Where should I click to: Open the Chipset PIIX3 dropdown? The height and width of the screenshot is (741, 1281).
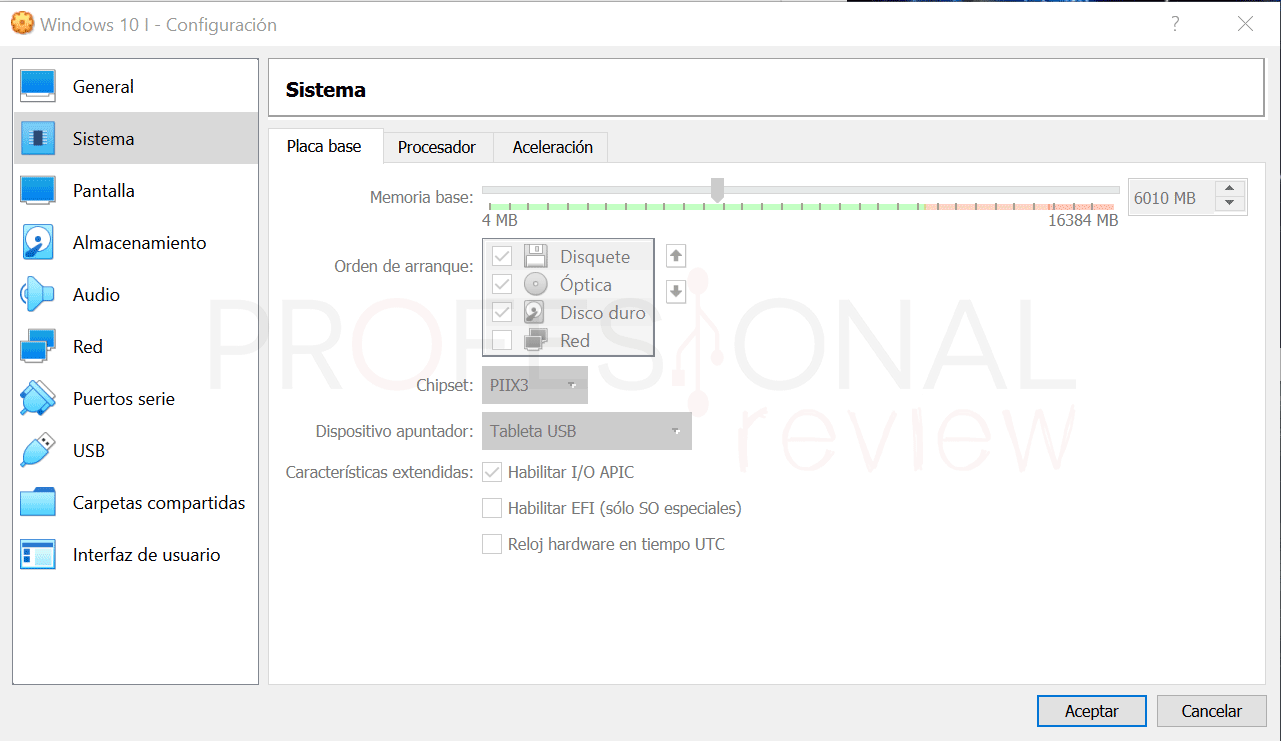(x=535, y=385)
